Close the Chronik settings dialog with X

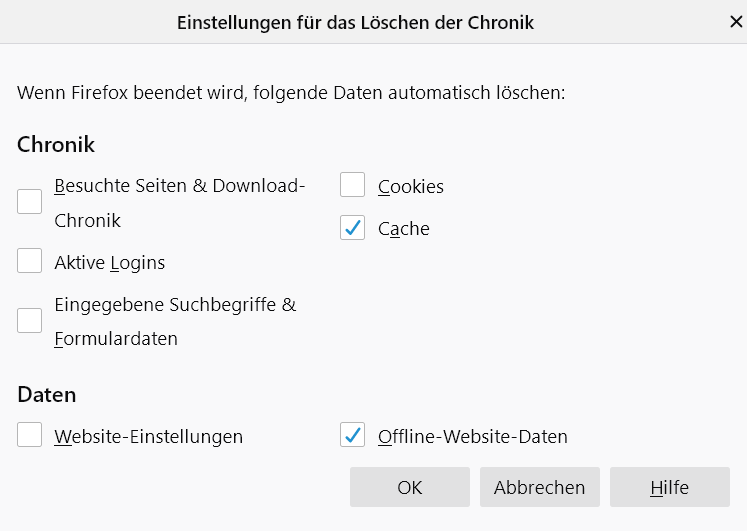click(x=736, y=22)
